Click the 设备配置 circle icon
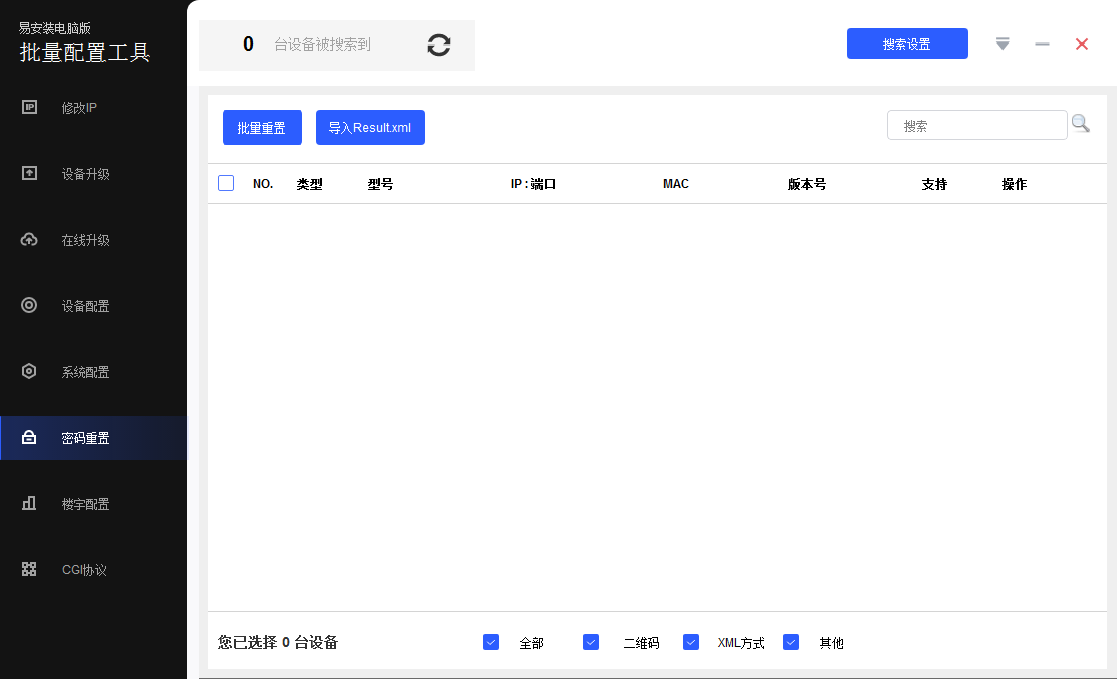1117x679 pixels. 30,306
